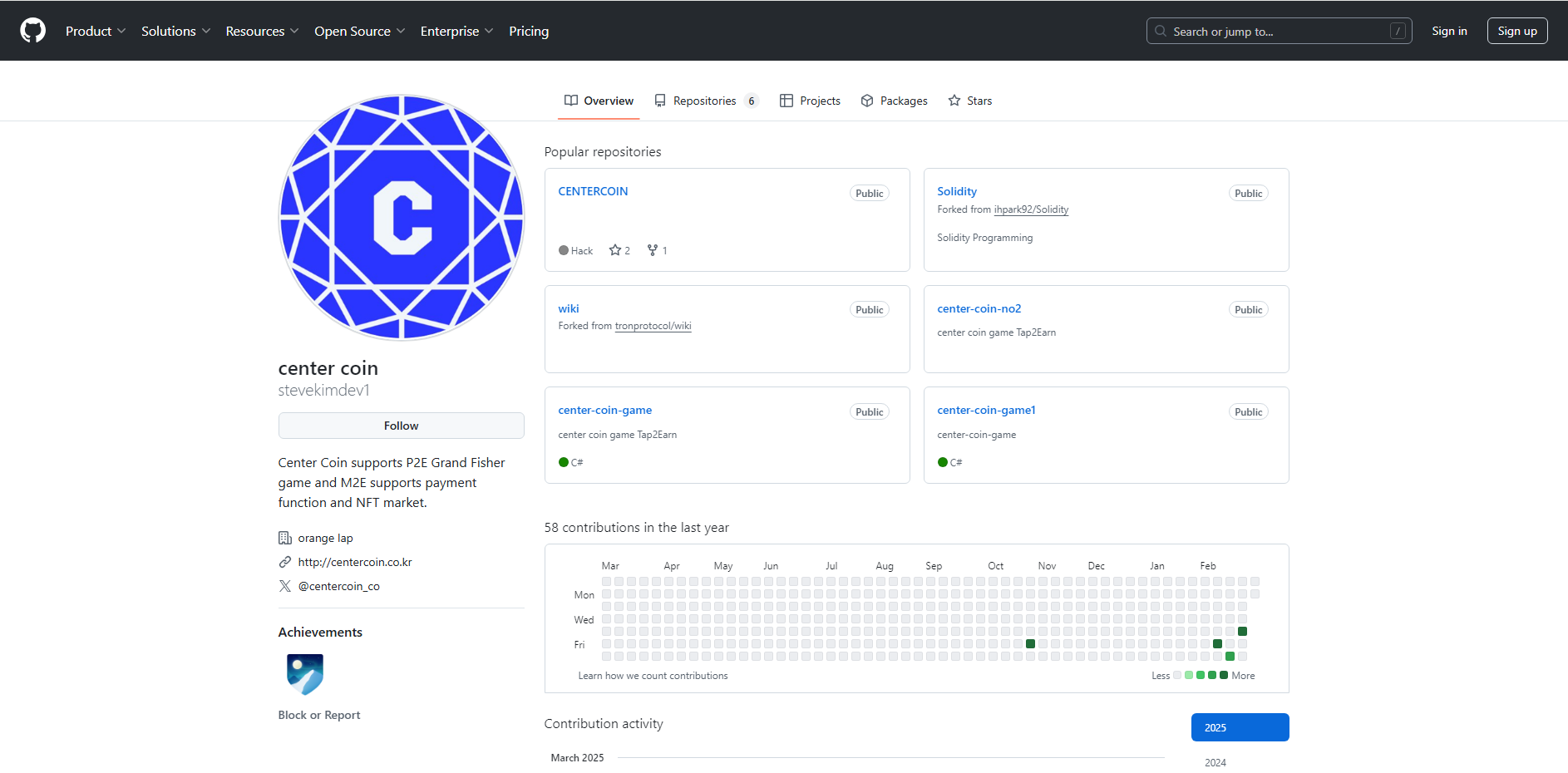This screenshot has width=1568, height=773.
Task: Open the Enterprise dropdown
Action: pos(456,31)
